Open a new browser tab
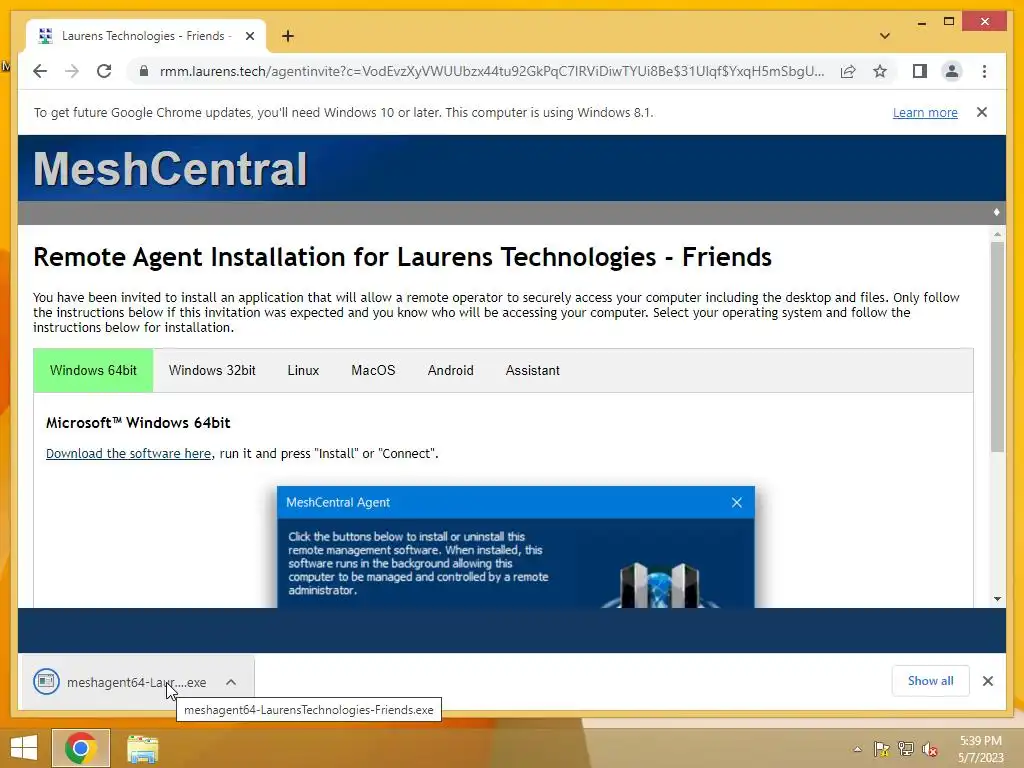Image resolution: width=1024 pixels, height=768 pixels. tap(287, 36)
